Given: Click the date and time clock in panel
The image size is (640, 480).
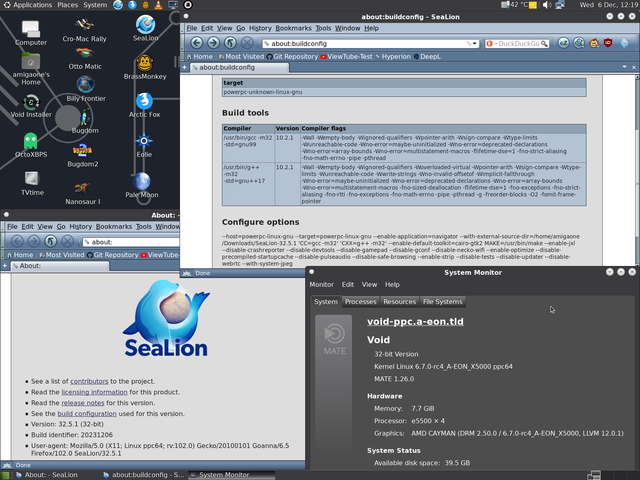Looking at the screenshot, I should (x=608, y=5).
